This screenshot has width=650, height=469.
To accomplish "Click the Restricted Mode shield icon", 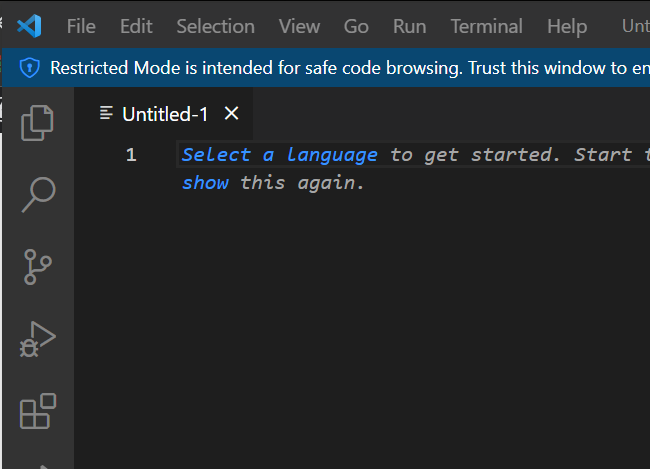I will [29, 68].
